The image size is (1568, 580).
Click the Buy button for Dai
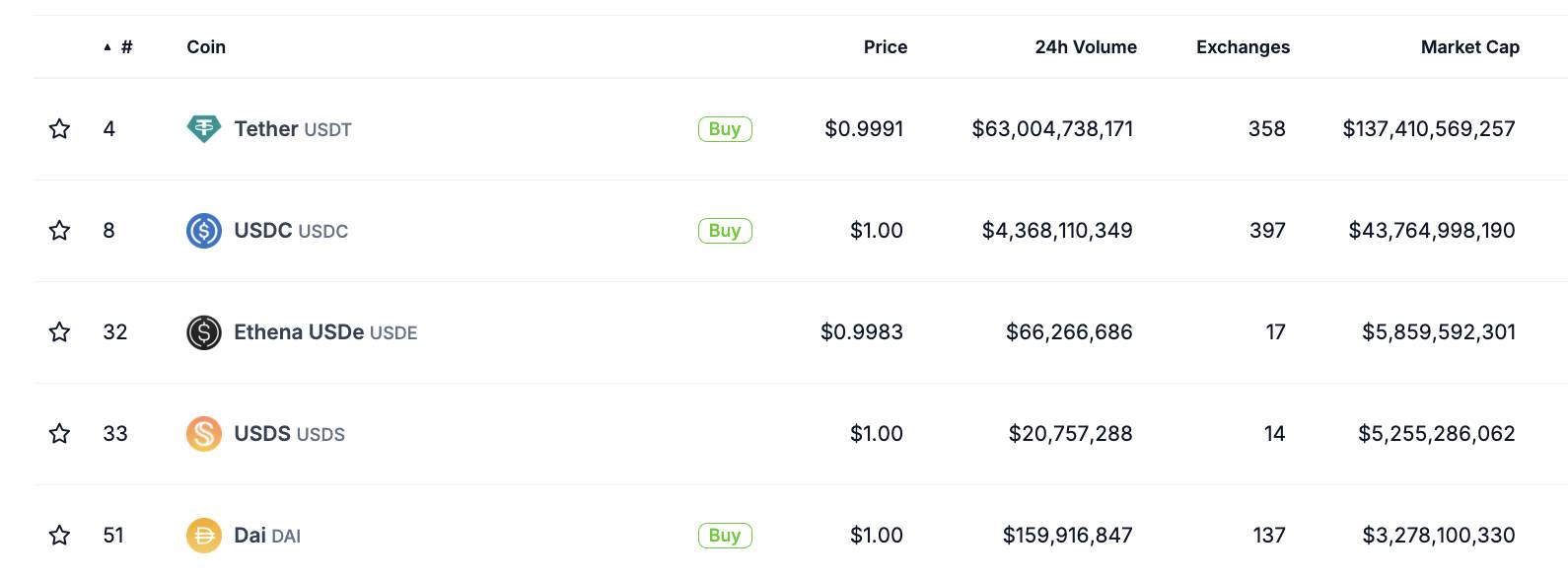(x=725, y=536)
